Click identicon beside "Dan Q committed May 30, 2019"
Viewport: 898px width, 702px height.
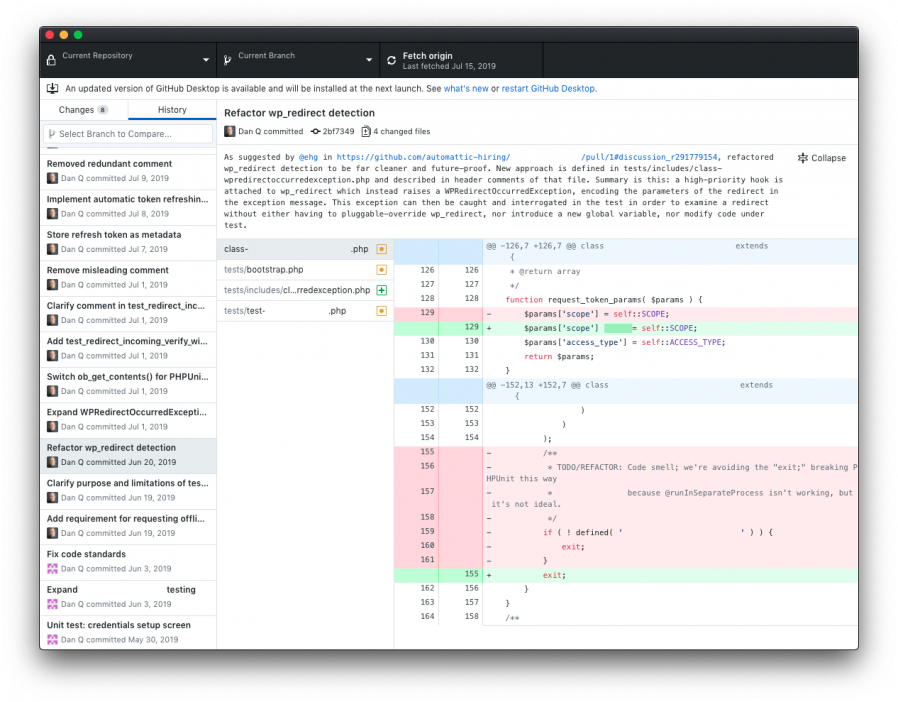(x=52, y=640)
